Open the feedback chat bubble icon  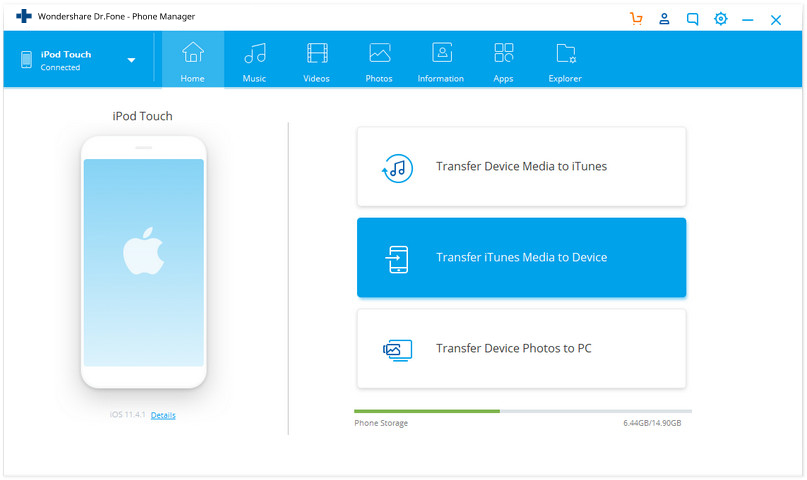(x=692, y=20)
